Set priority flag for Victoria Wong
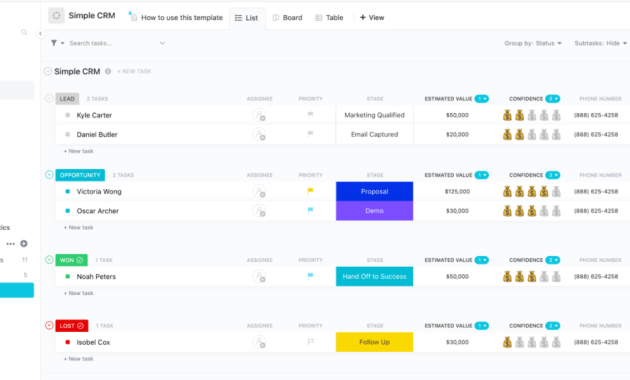The width and height of the screenshot is (630, 380). (310, 191)
